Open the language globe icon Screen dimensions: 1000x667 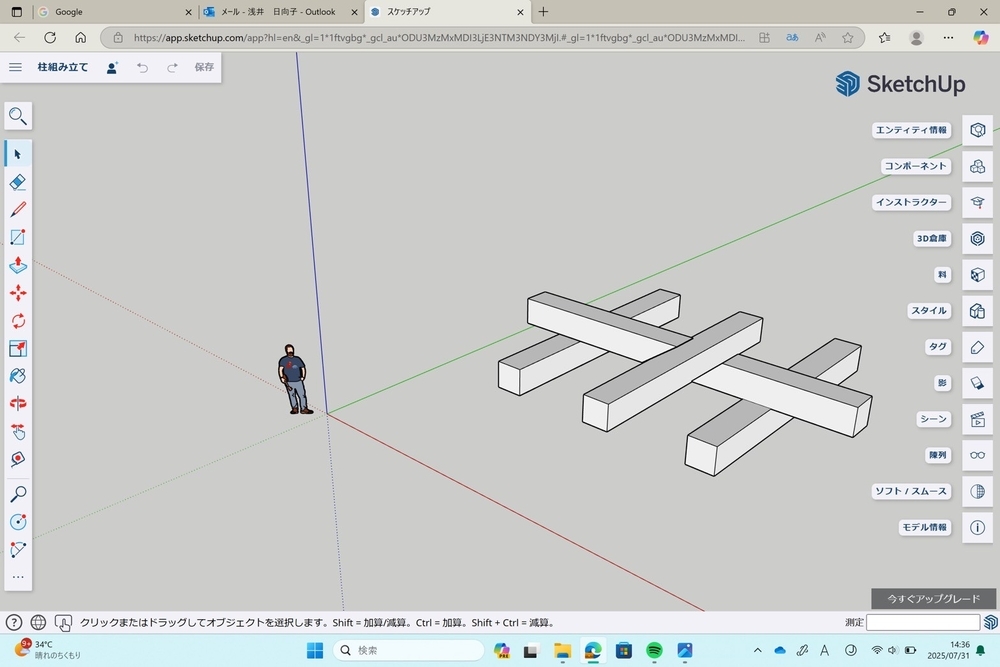pos(38,622)
